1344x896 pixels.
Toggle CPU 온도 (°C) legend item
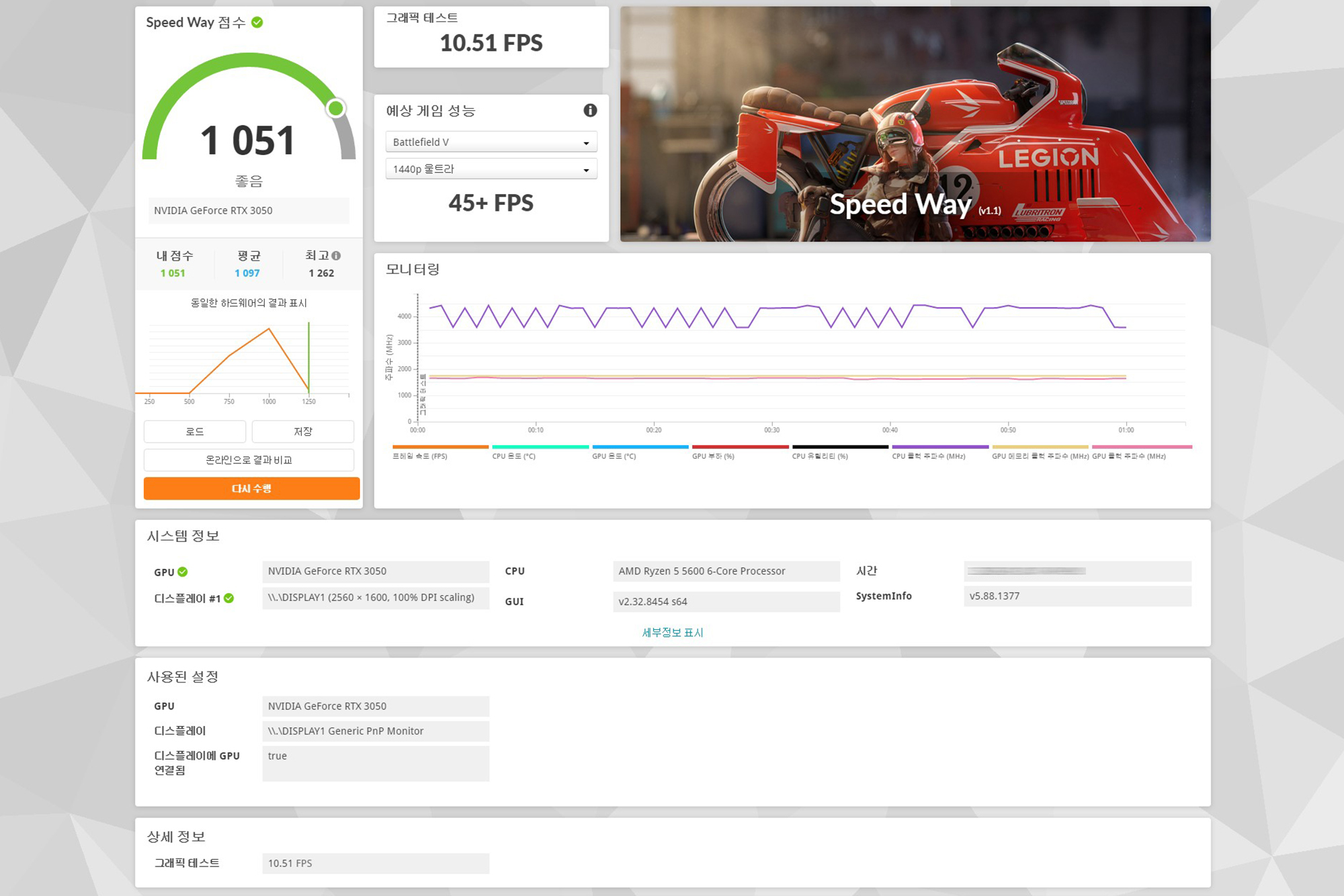tap(514, 455)
